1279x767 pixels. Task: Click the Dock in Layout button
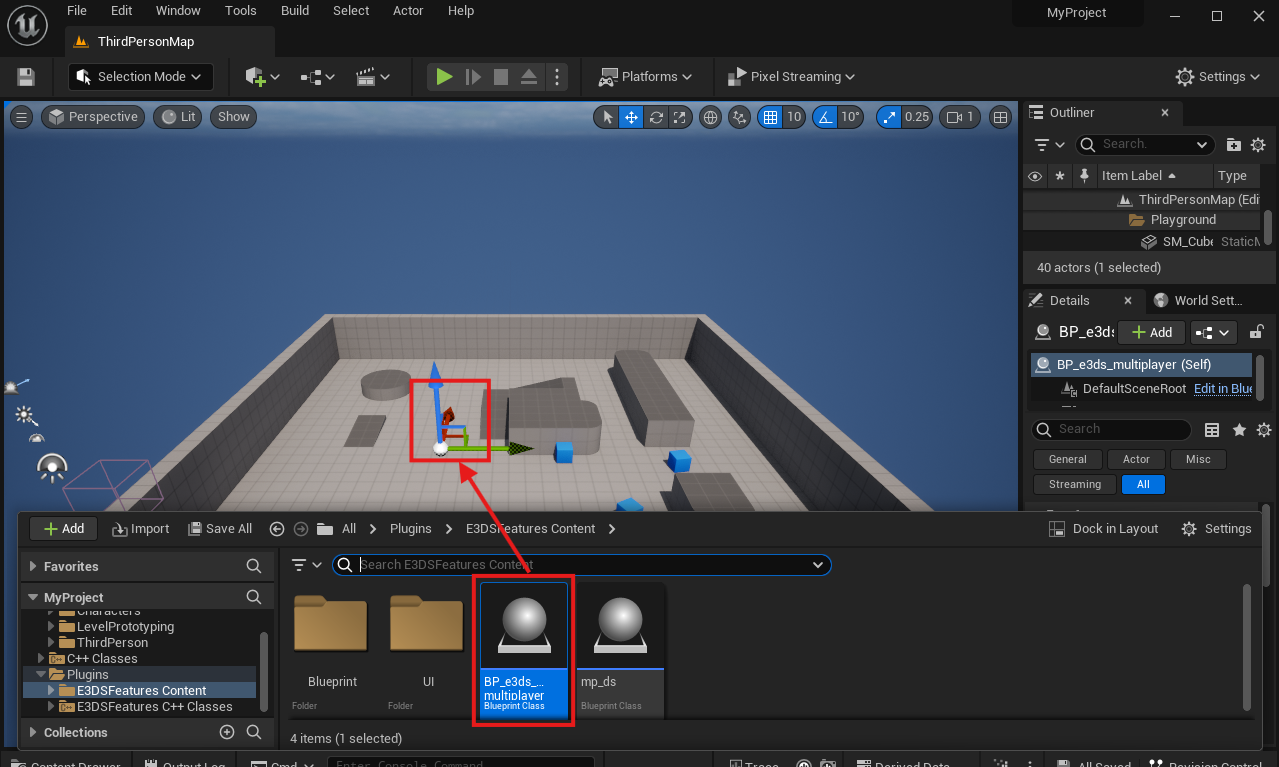1103,529
